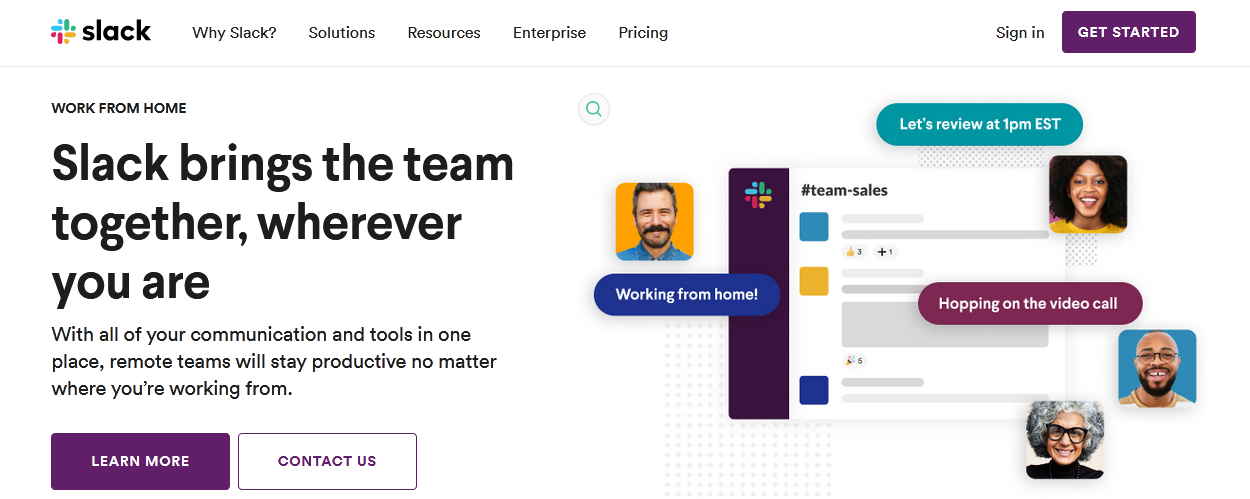The height and width of the screenshot is (499, 1250).
Task: Click the thumbs up reaction emoji
Action: tap(853, 252)
